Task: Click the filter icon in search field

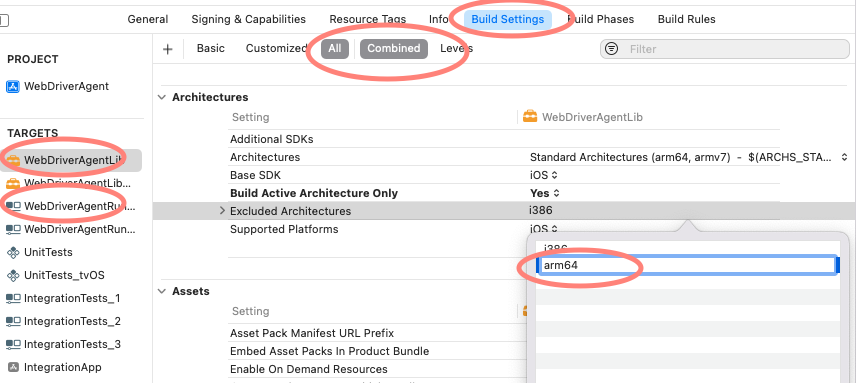Action: [x=612, y=49]
